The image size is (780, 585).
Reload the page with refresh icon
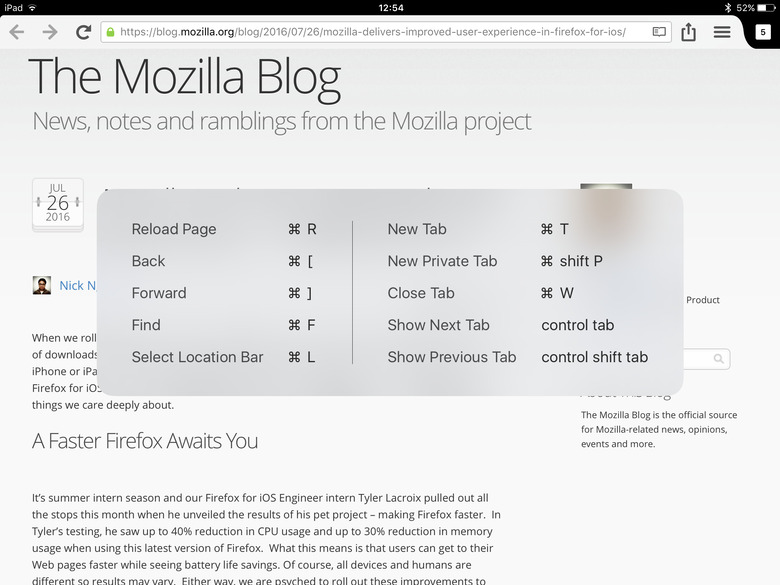(84, 32)
